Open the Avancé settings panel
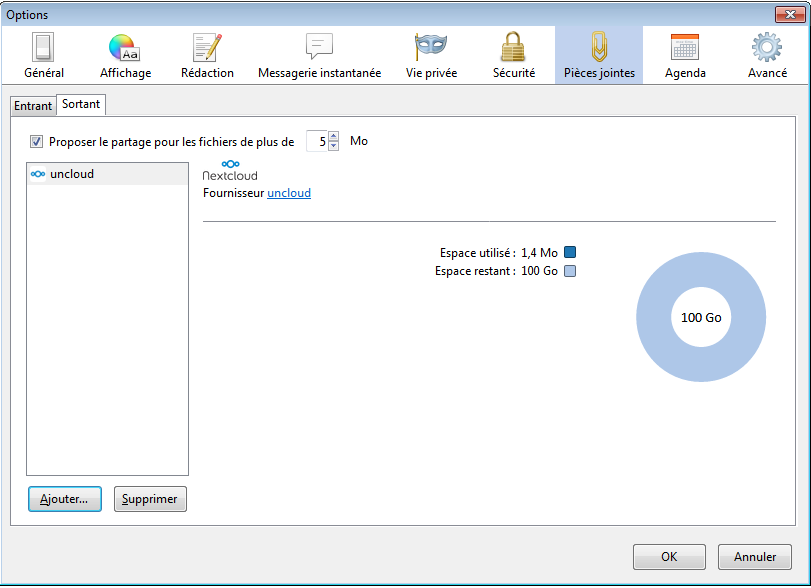811x588 pixels. click(x=766, y=54)
